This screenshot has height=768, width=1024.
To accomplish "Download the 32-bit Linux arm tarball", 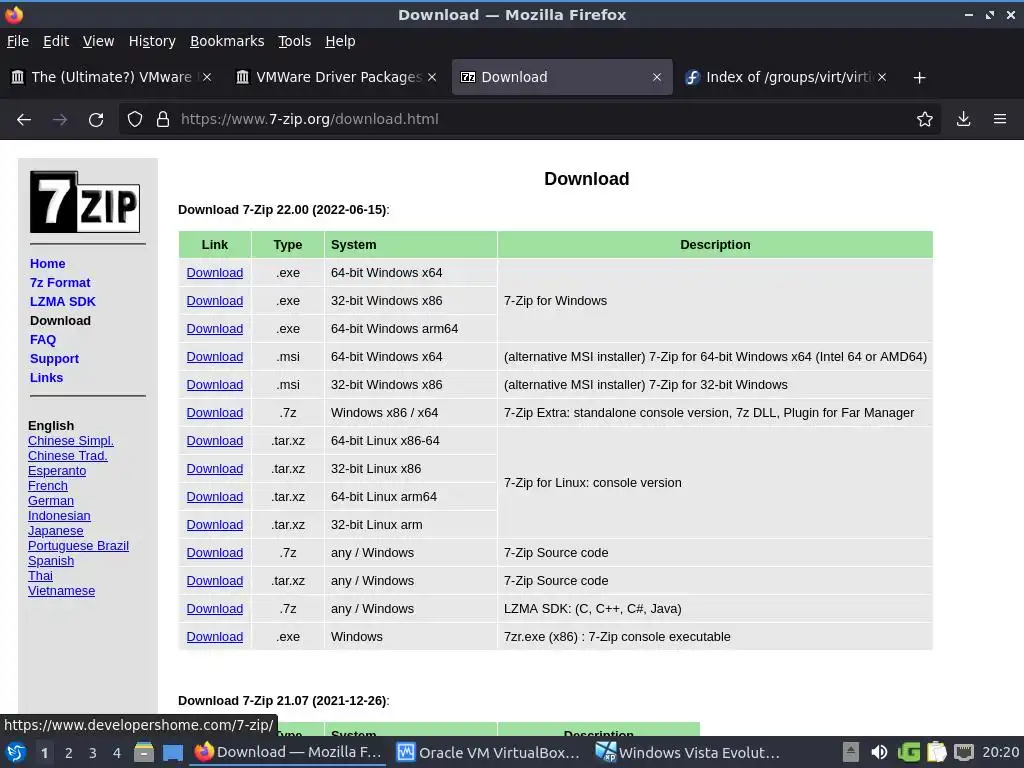I will (x=215, y=526).
